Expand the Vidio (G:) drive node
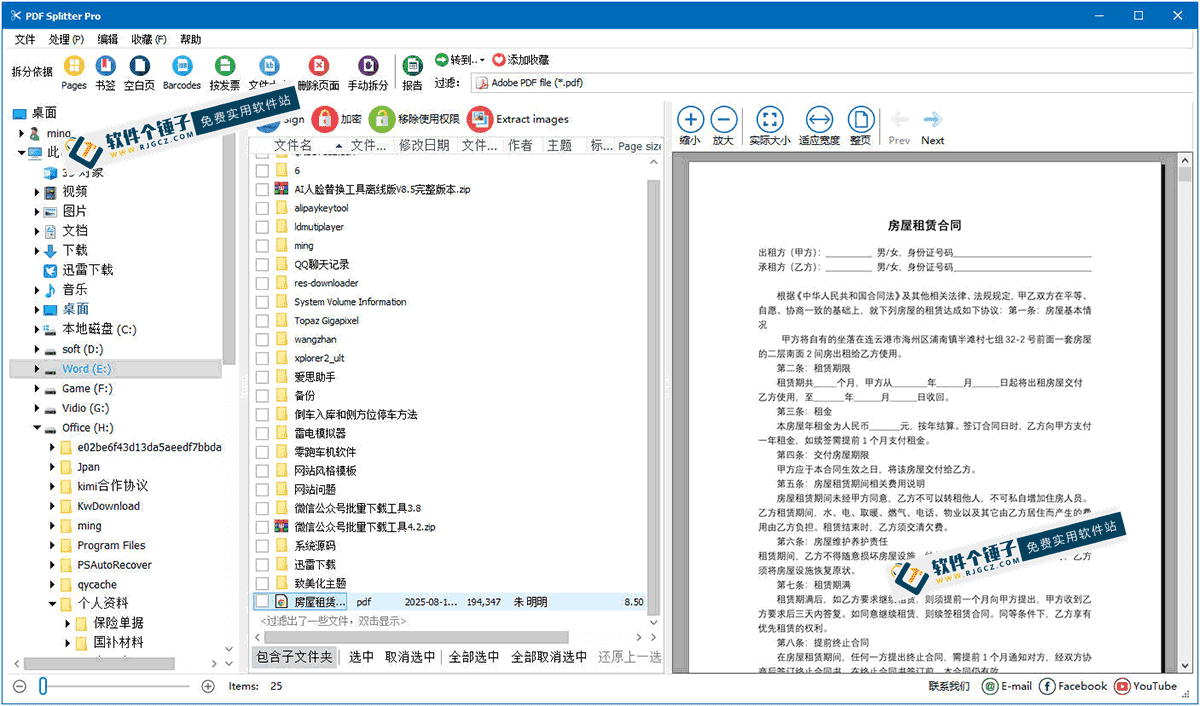 click(x=37, y=408)
